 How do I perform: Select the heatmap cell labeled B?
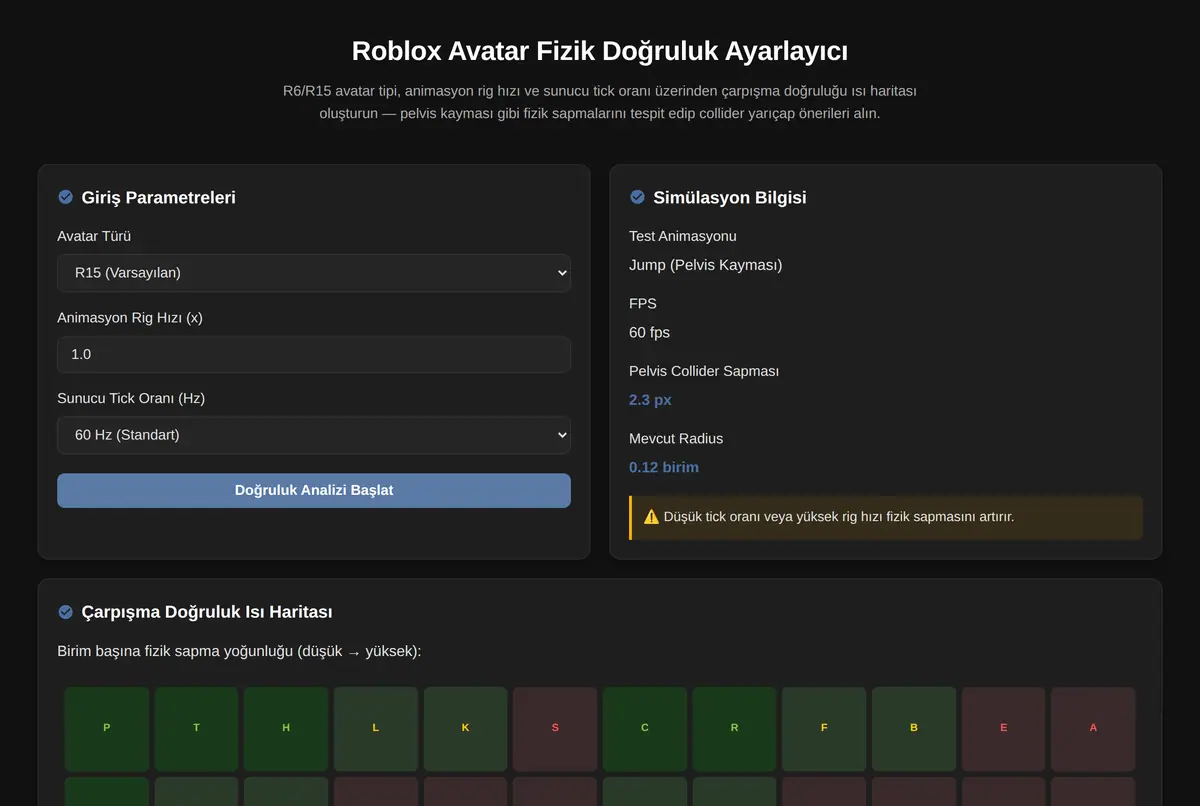[x=914, y=728]
